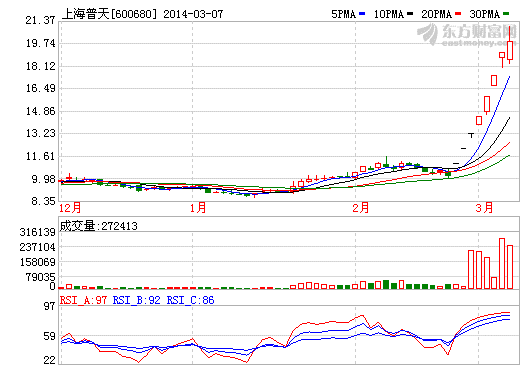
Task: Click the 21.37 price axis label
Action: click(x=40, y=20)
